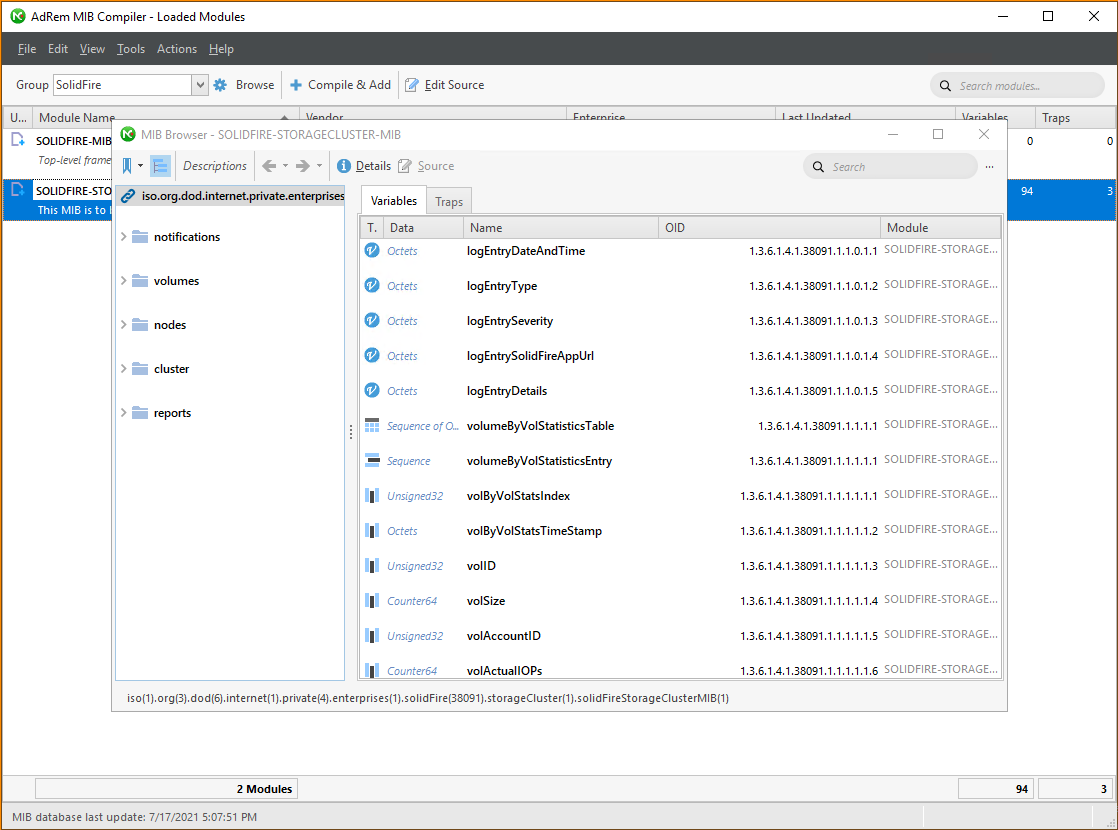Expand the volumes tree node
Screen dimensions: 1118x830
coord(123,281)
